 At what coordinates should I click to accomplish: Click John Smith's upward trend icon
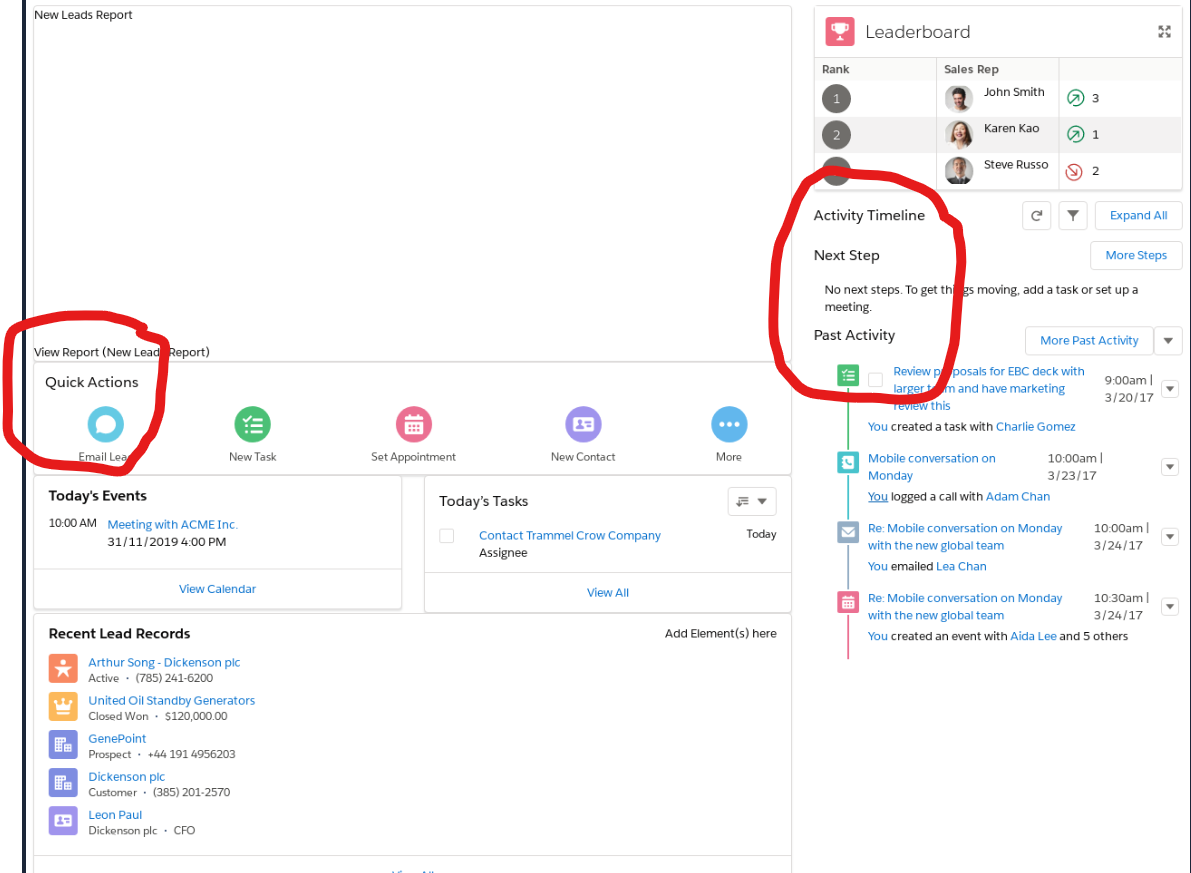point(1075,97)
